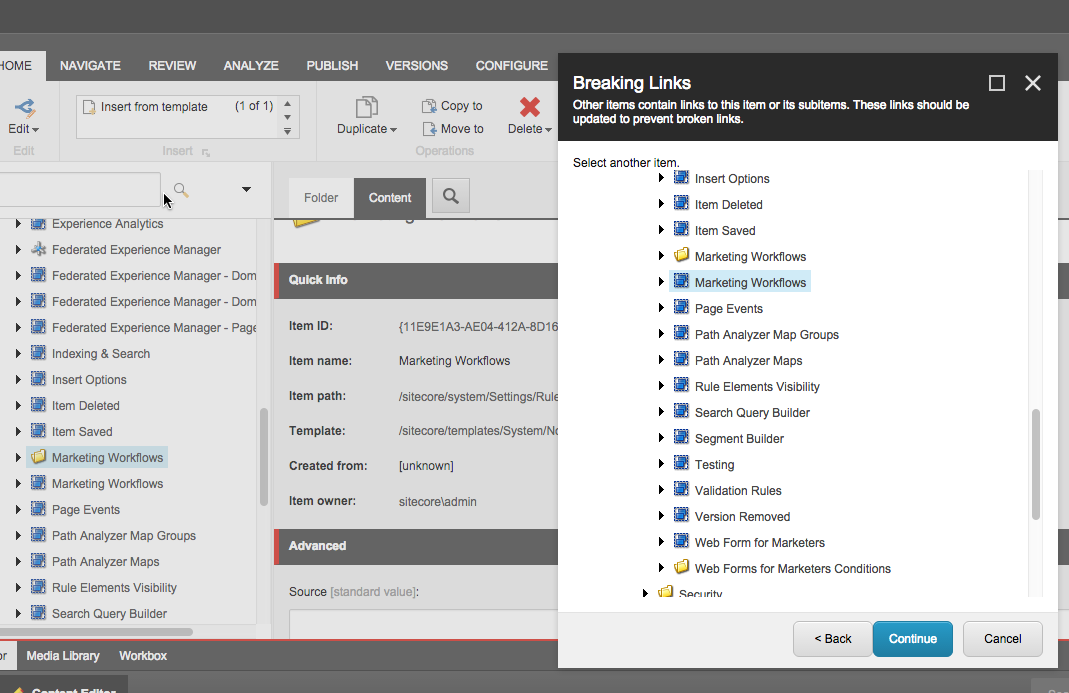Click the Cancel button in dialog

(x=1003, y=639)
